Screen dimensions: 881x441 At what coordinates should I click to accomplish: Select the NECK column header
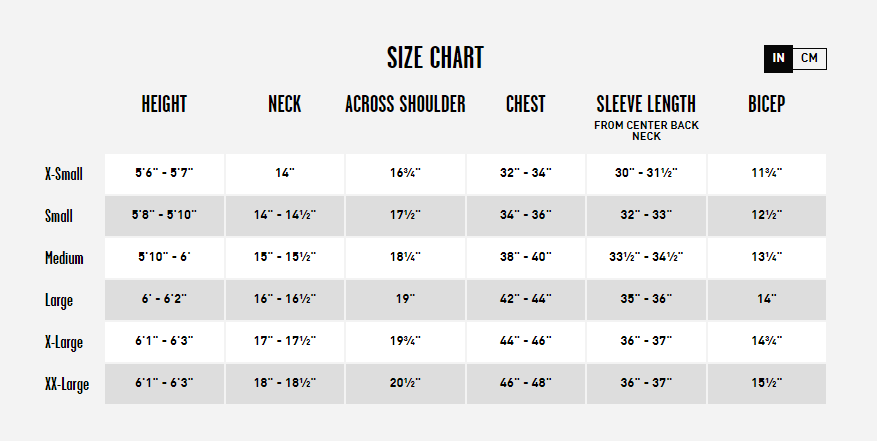[284, 104]
